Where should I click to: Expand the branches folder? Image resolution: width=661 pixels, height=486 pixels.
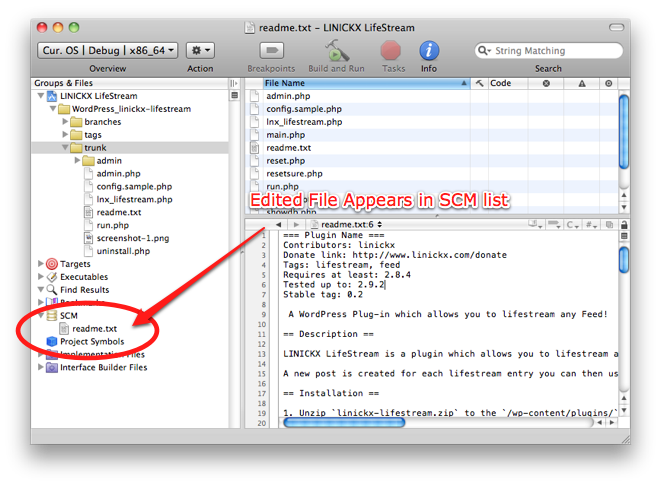click(65, 121)
